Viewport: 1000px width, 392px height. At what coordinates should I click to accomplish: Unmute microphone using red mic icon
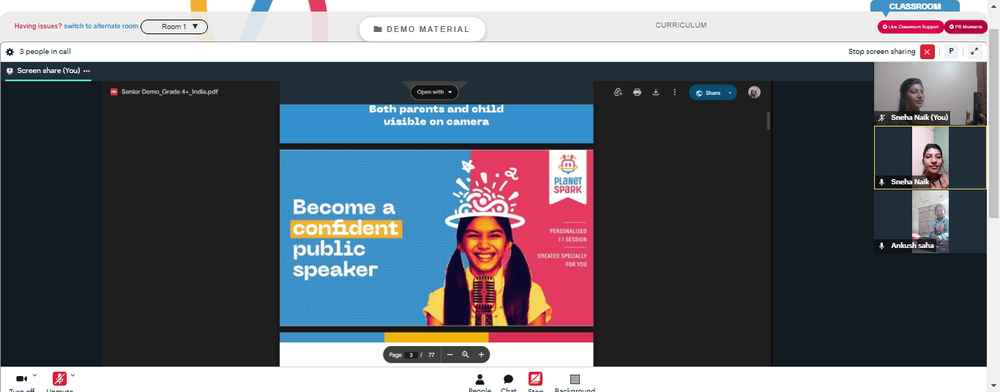pyautogui.click(x=59, y=379)
